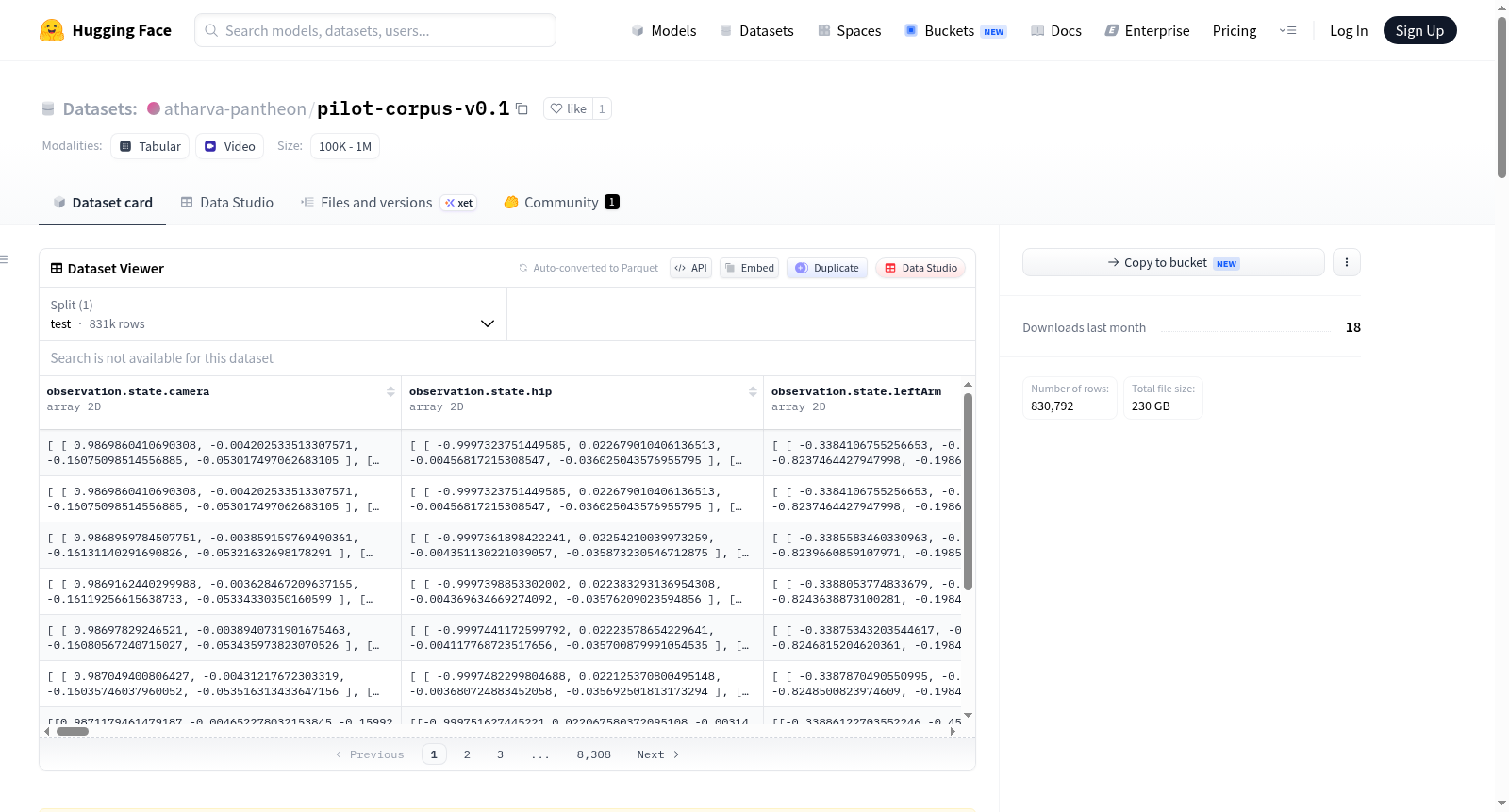Click the first camera cell starting 0.9869860410690308

point(220,453)
